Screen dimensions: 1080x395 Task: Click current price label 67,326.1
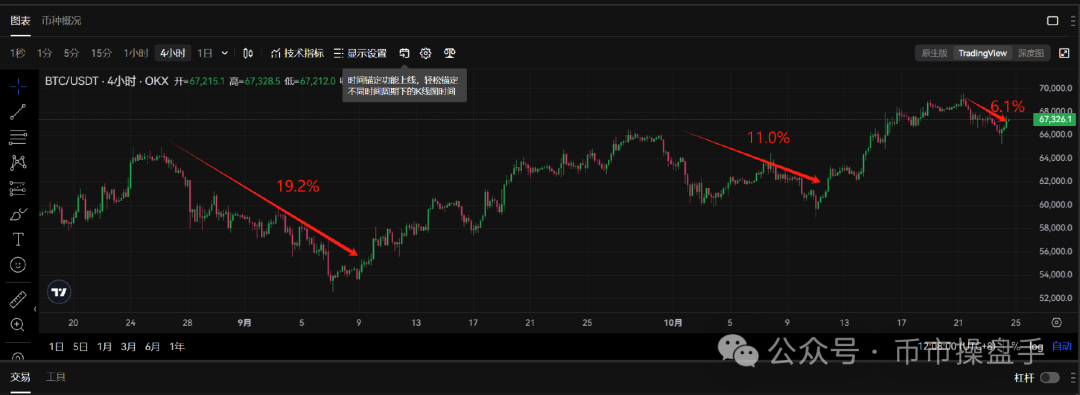pos(1054,119)
